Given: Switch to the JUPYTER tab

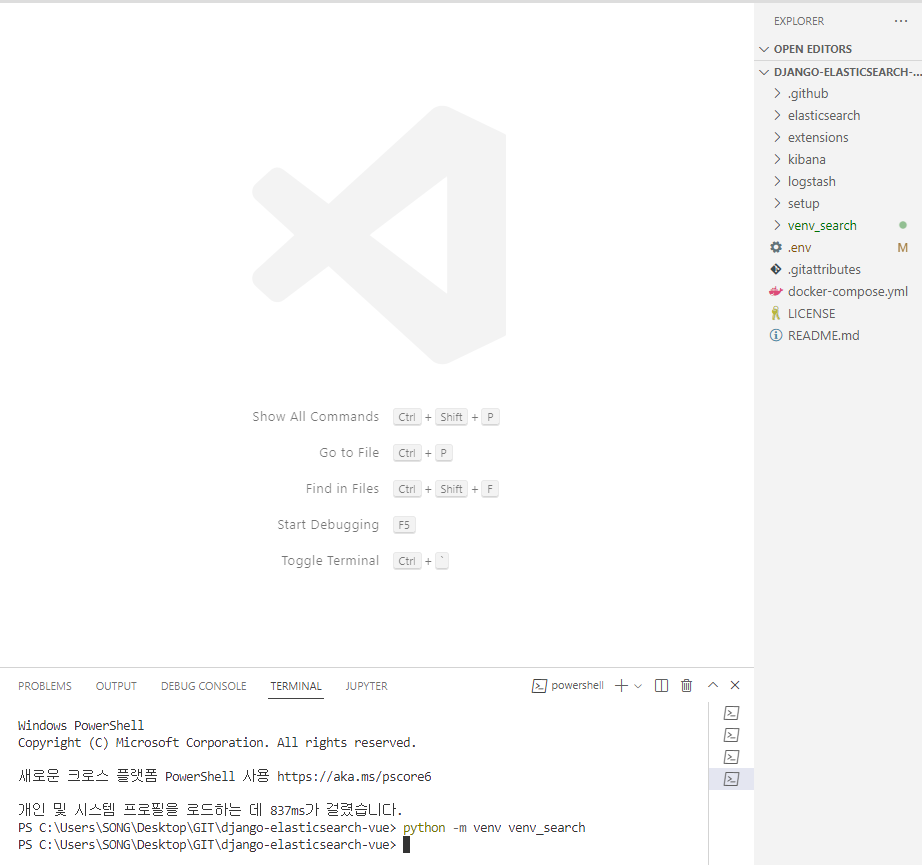Looking at the screenshot, I should click(x=366, y=686).
